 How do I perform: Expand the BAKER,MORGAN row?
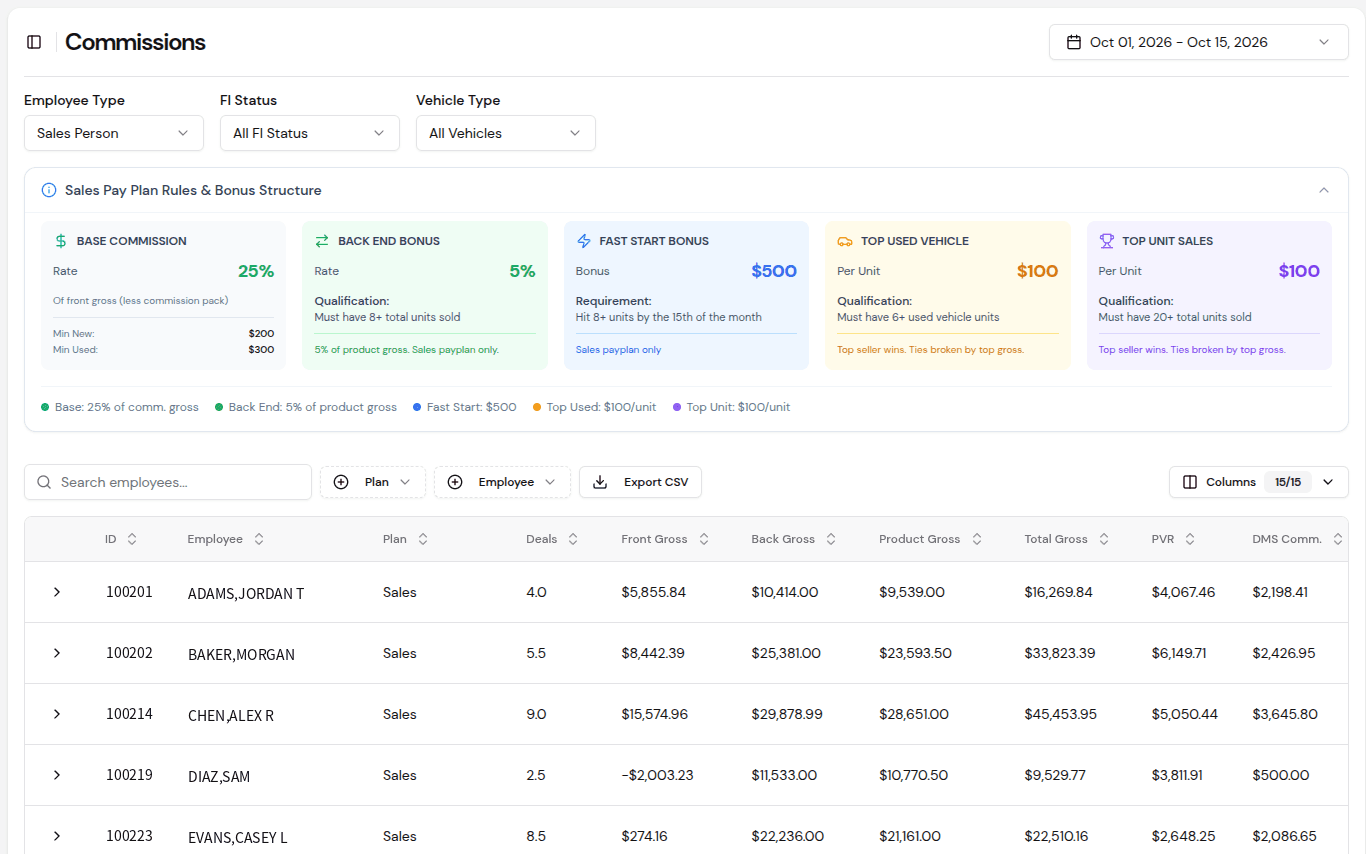[x=57, y=653]
